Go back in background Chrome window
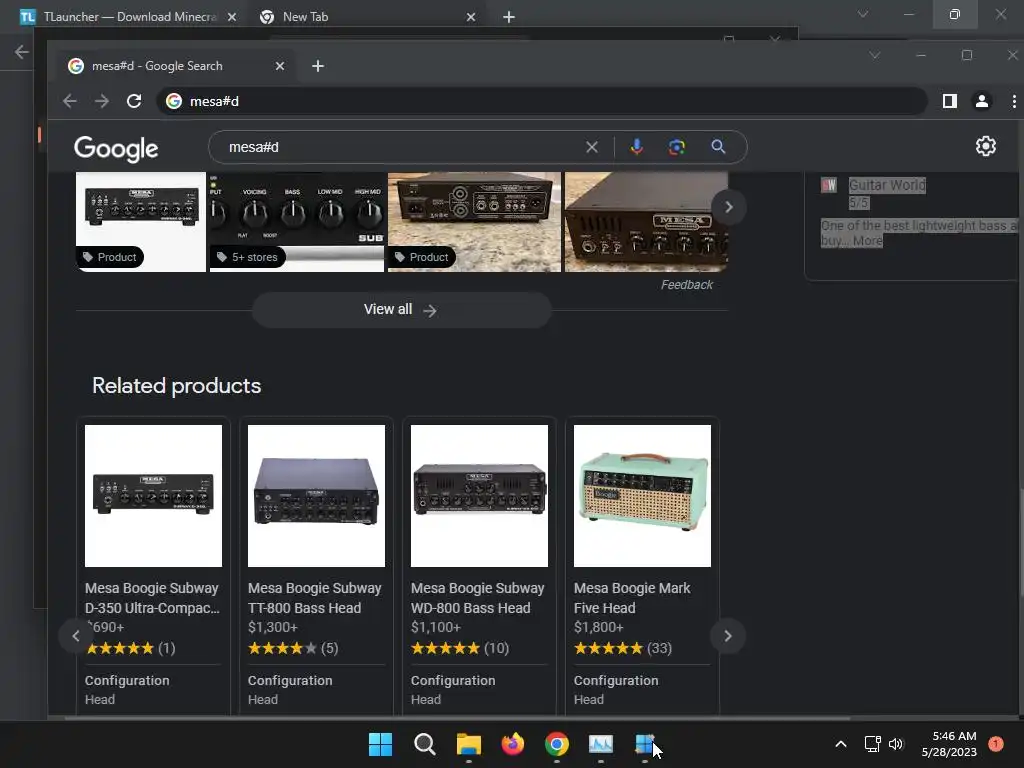The width and height of the screenshot is (1024, 768). tap(22, 52)
